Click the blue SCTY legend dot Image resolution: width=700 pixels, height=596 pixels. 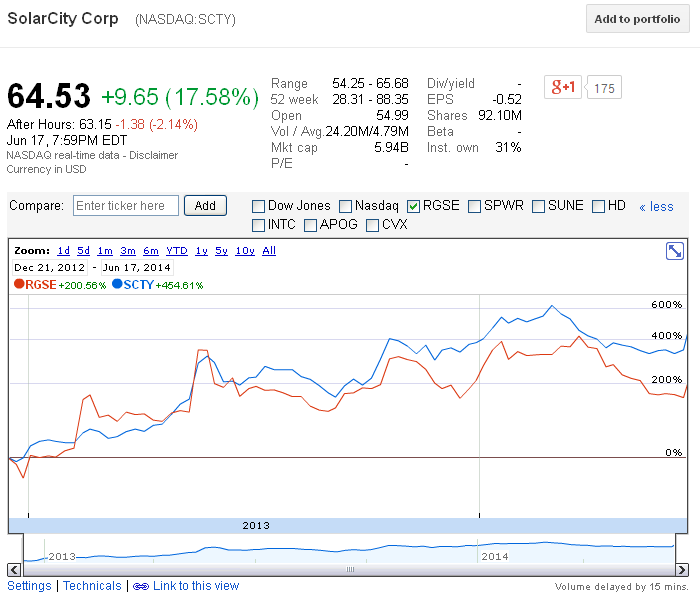click(117, 284)
